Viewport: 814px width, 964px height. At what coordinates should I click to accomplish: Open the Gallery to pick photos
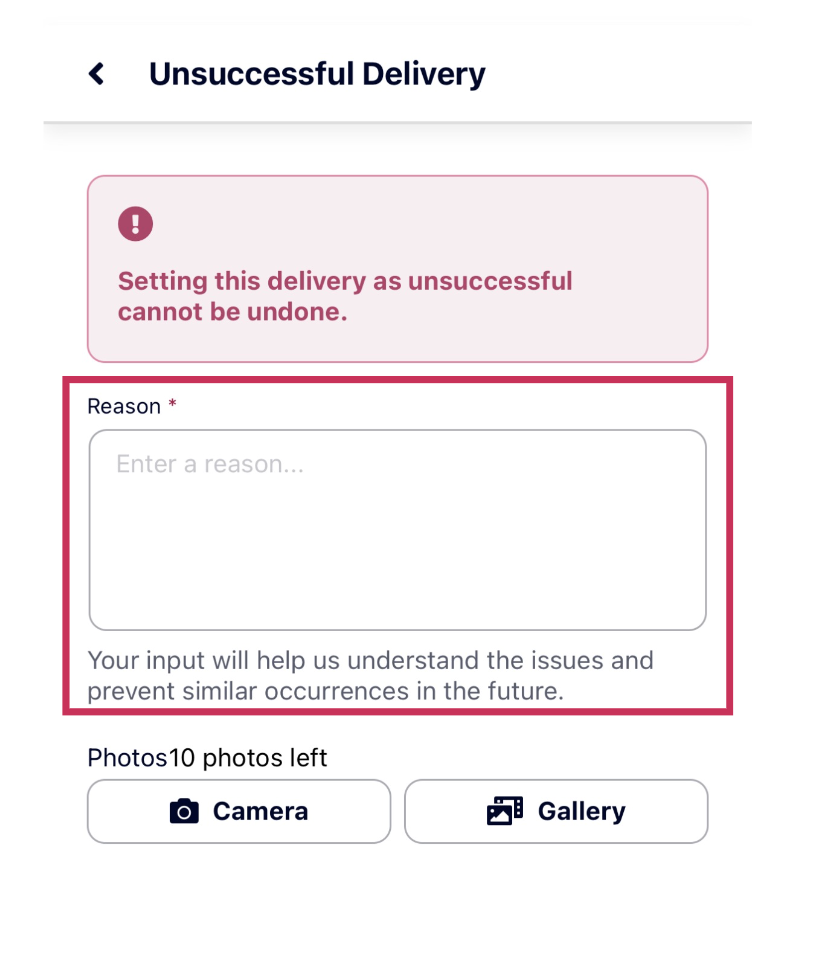coord(556,812)
